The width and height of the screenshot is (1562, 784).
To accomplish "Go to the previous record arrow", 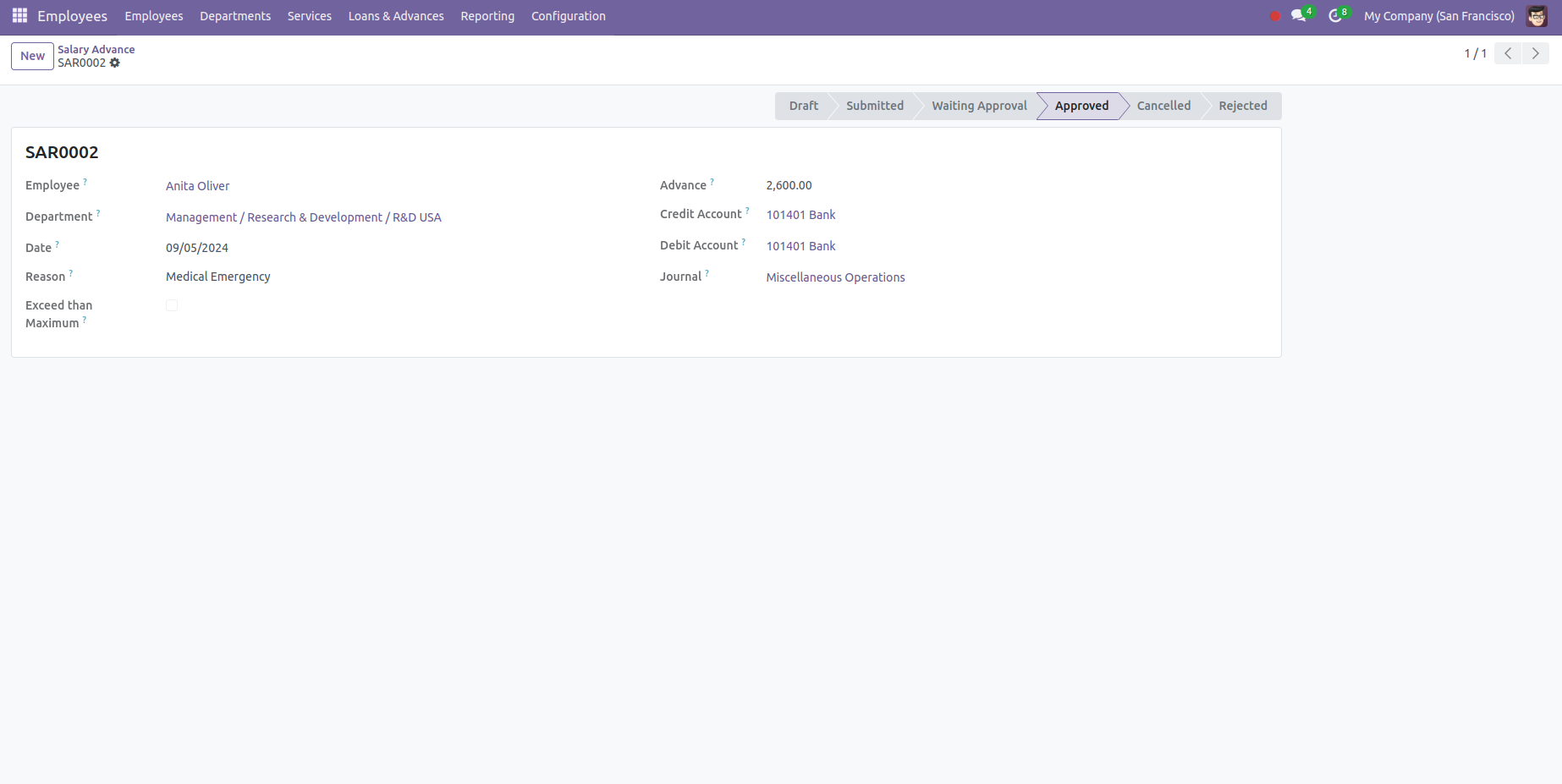I will [x=1508, y=53].
